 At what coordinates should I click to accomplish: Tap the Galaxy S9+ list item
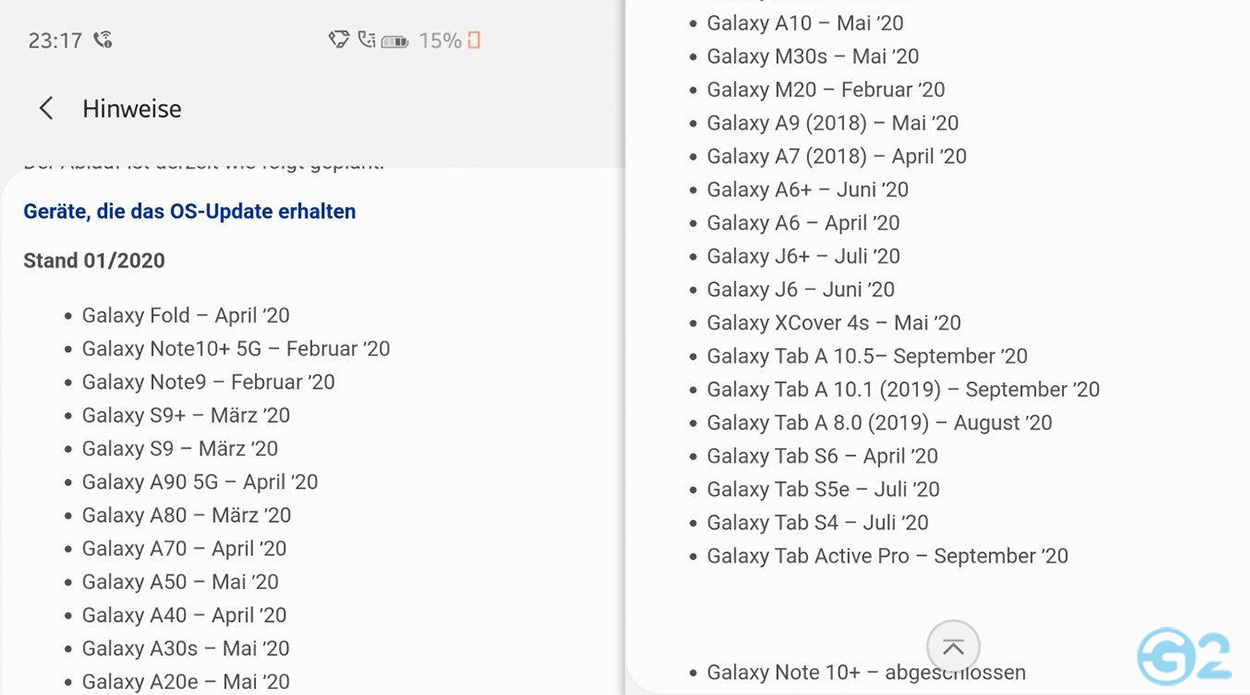pos(185,415)
